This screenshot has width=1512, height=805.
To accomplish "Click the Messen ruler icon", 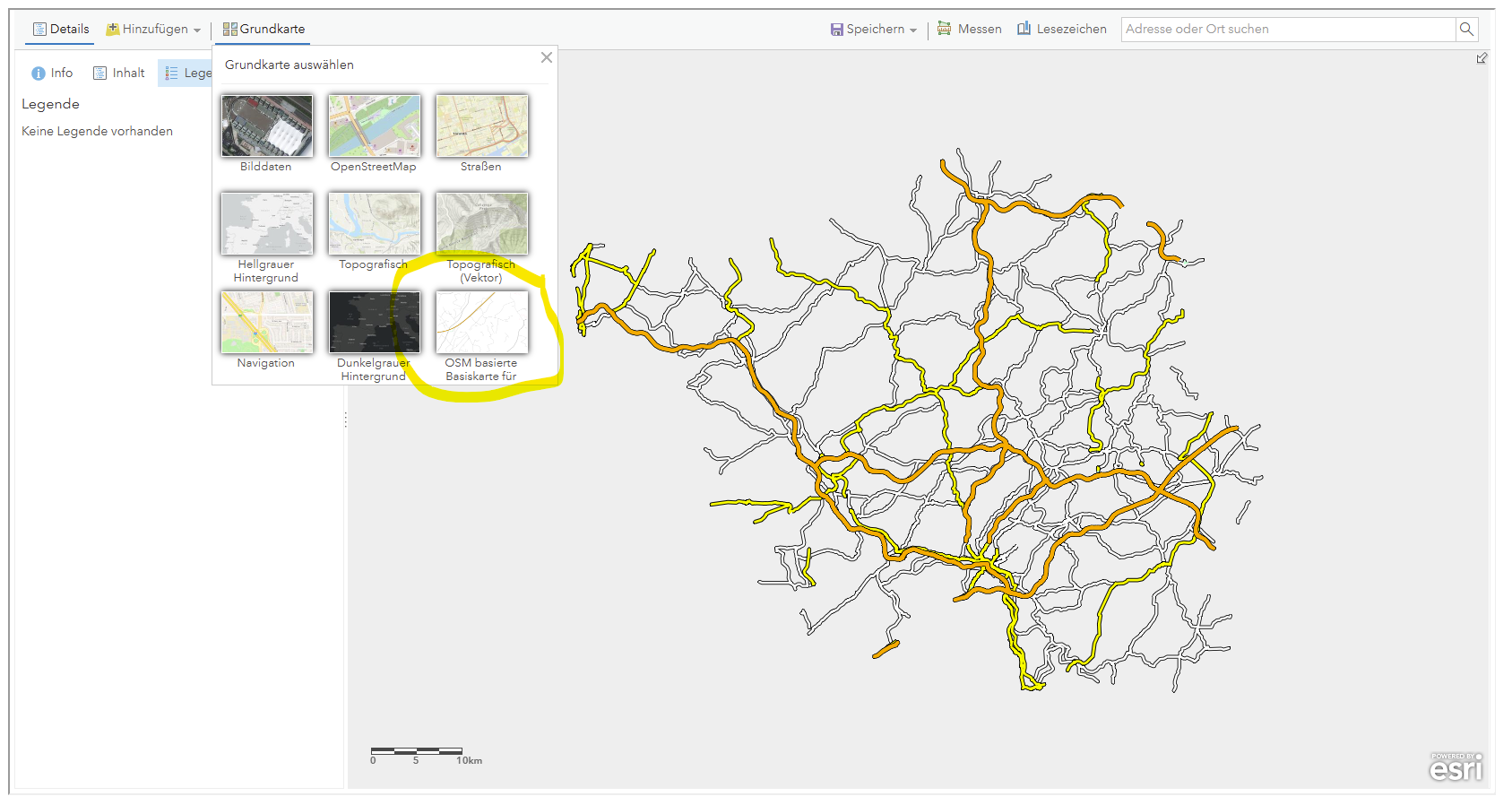I will coord(944,29).
